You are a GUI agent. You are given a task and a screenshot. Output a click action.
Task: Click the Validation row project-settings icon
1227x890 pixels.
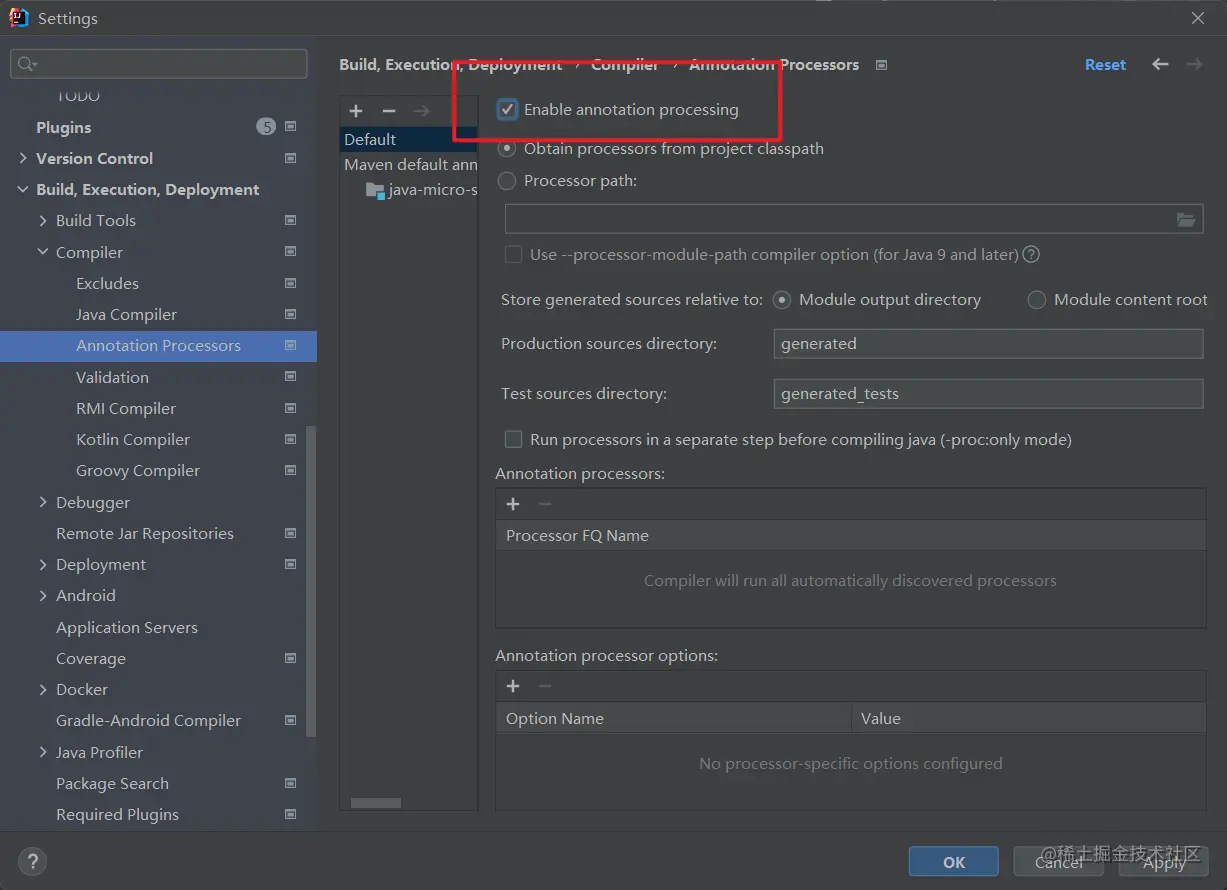(x=290, y=377)
